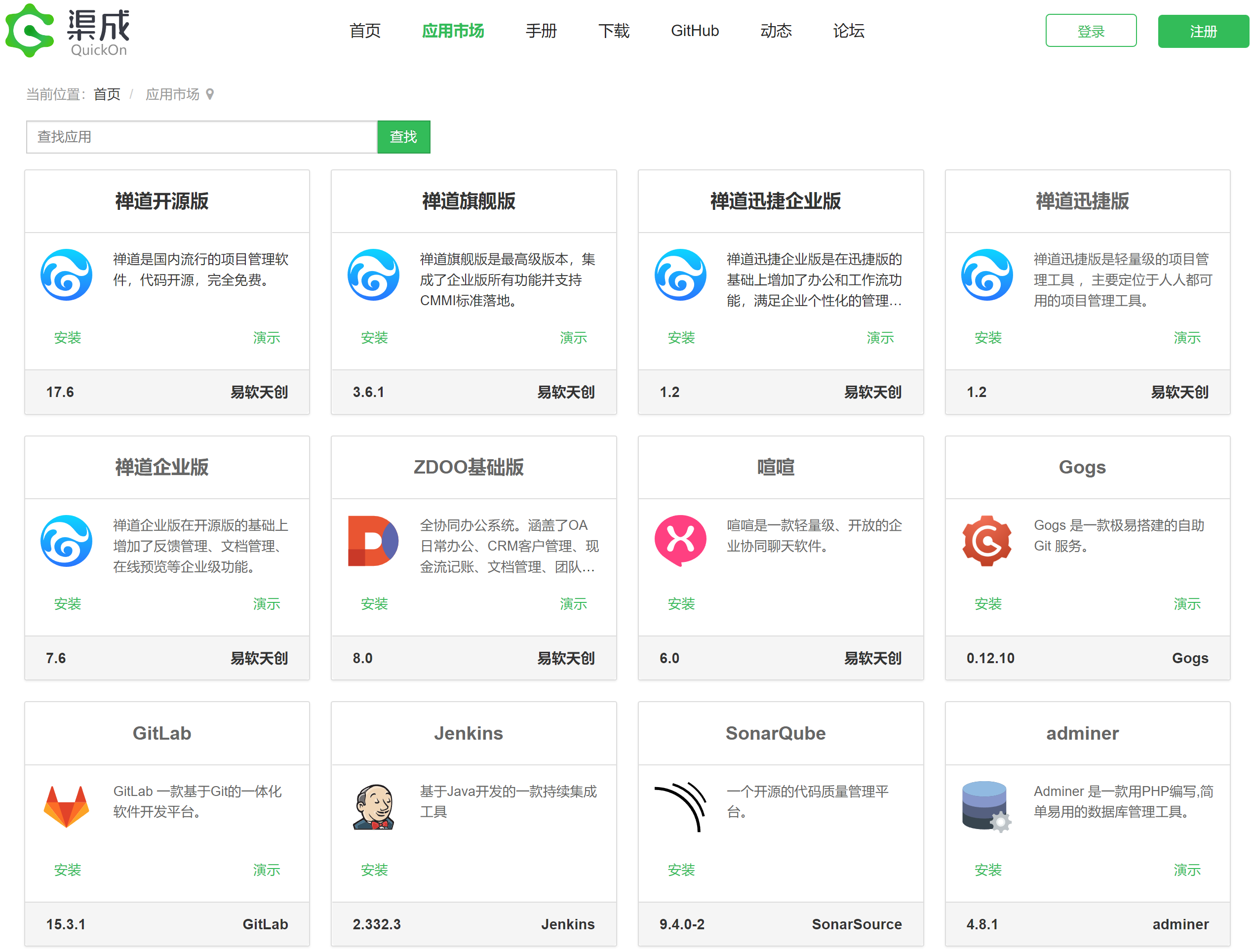
Task: Click the location pin icon in breadcrumb
Action: click(x=210, y=94)
